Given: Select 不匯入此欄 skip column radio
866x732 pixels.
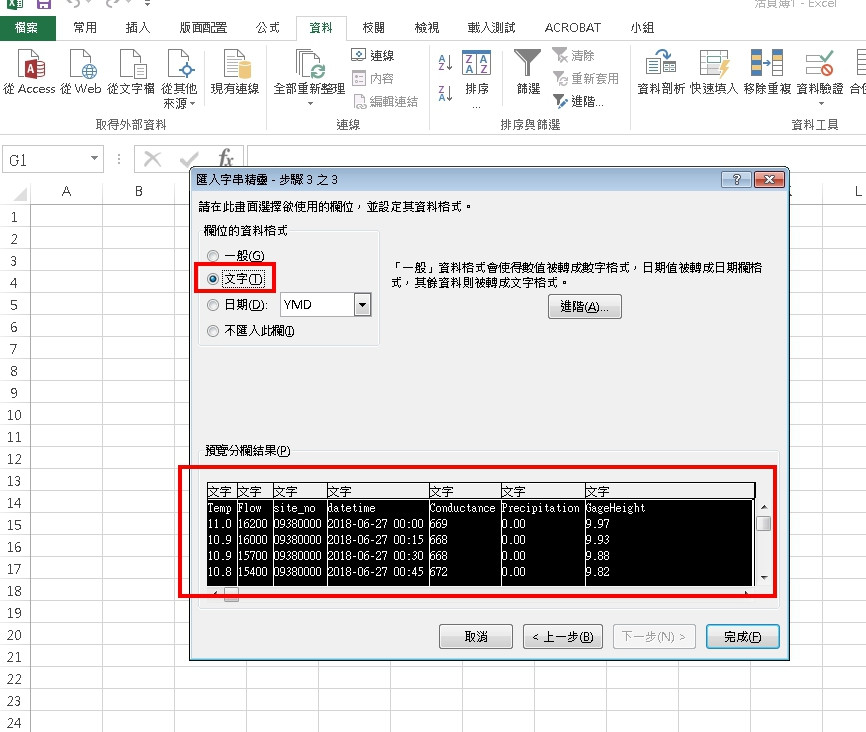Looking at the screenshot, I should (x=213, y=331).
